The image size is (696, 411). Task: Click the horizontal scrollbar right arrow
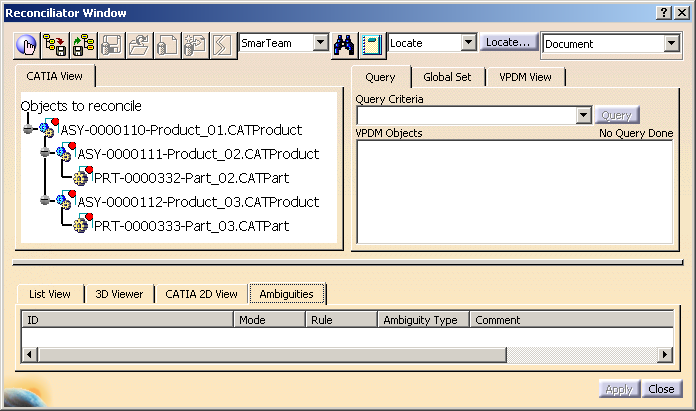(665, 355)
